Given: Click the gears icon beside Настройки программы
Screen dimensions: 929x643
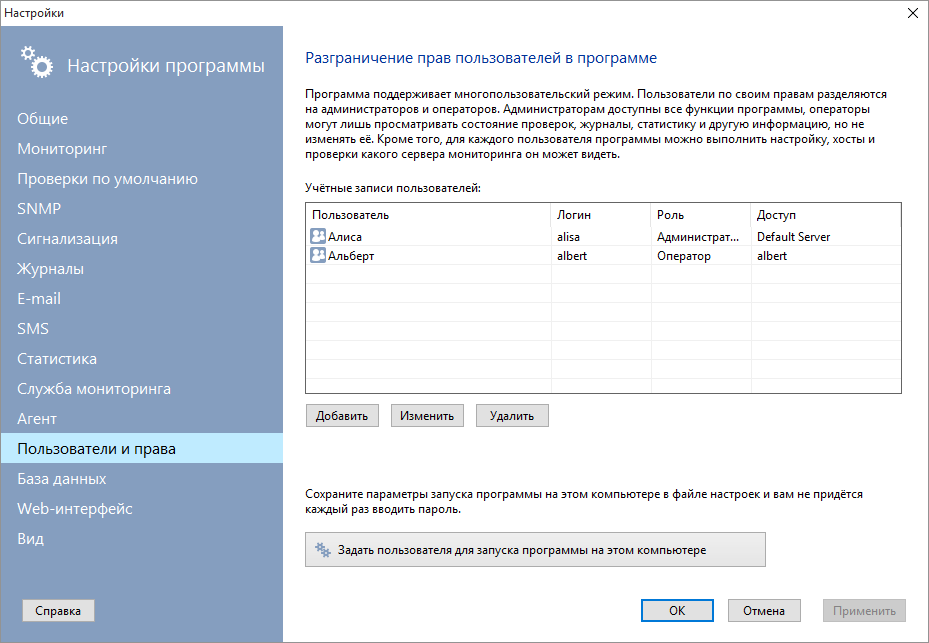Looking at the screenshot, I should click(37, 62).
